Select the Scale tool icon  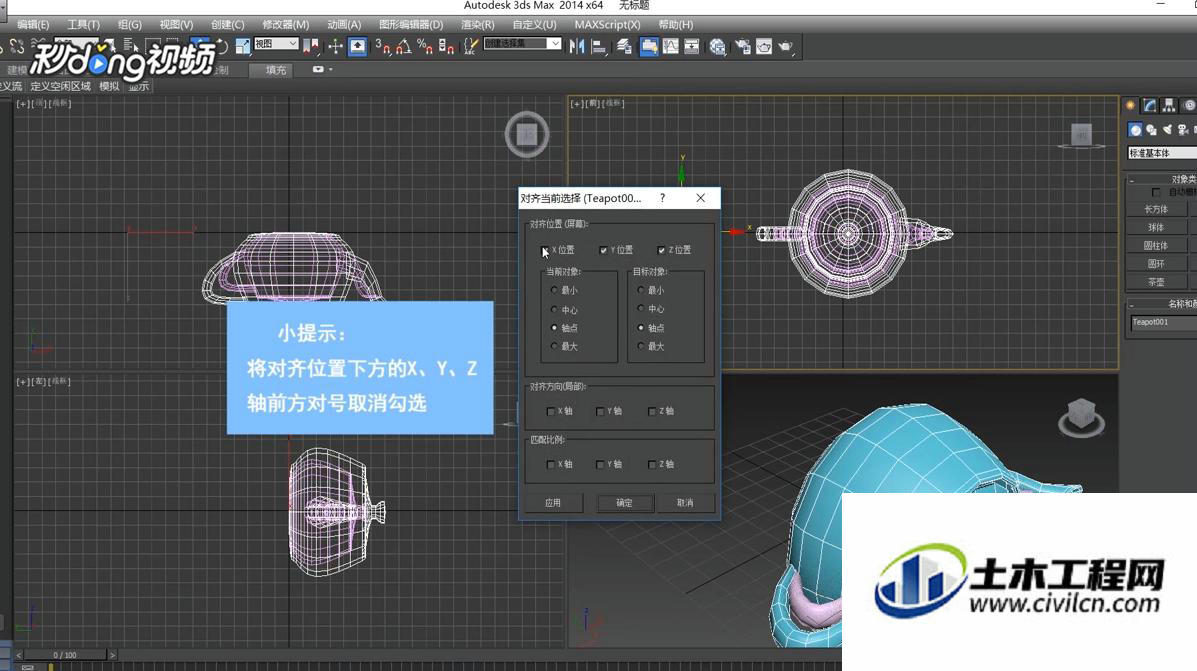[x=243, y=47]
